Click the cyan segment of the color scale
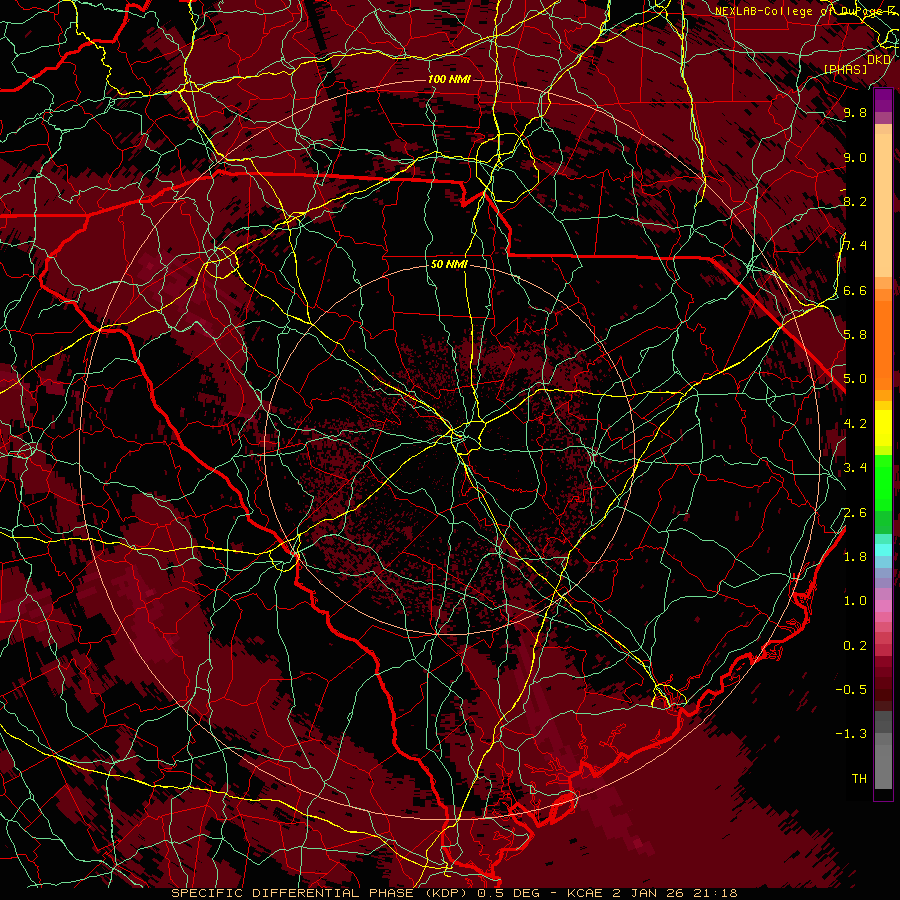This screenshot has height=900, width=900. [883, 549]
